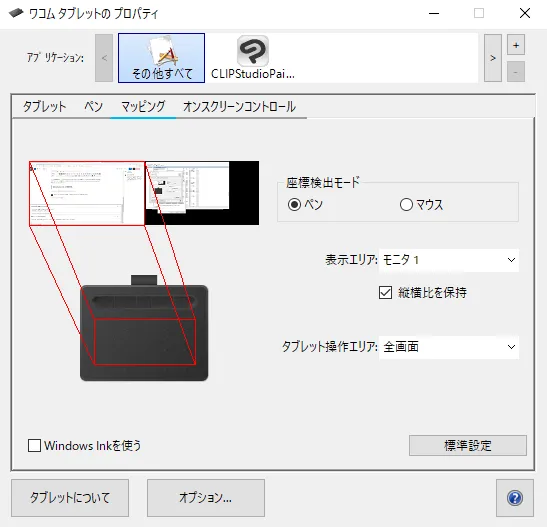Click the monitor 1 preview thumbnail
The width and height of the screenshot is (547, 527).
(87, 193)
